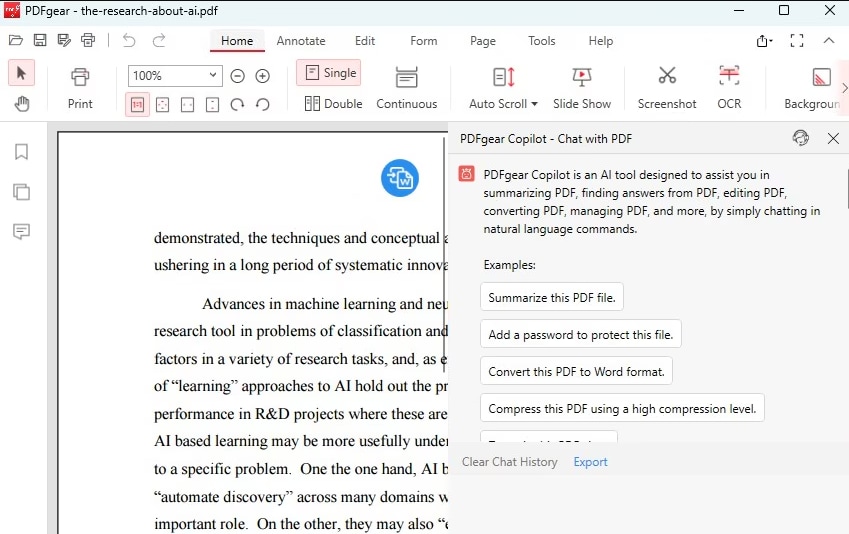Set actual size 1:1 view
This screenshot has width=849, height=534.
(x=138, y=105)
